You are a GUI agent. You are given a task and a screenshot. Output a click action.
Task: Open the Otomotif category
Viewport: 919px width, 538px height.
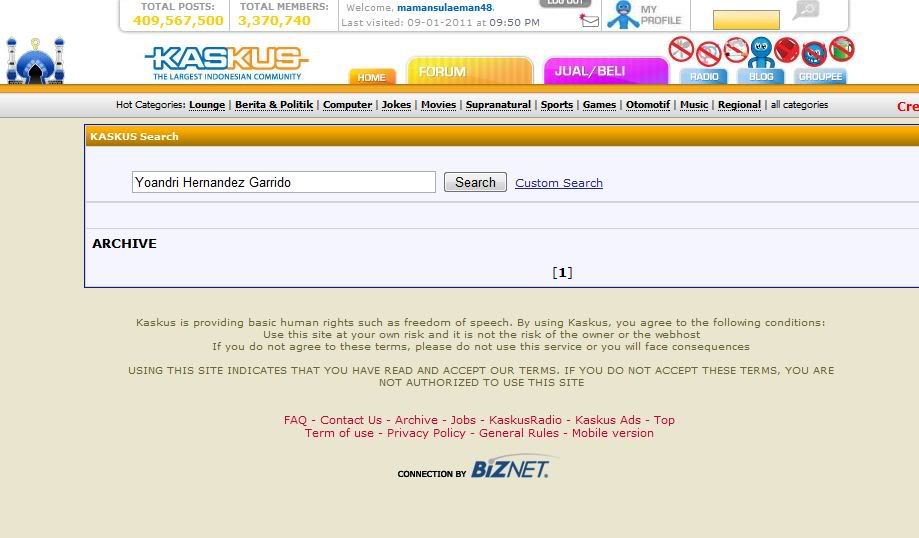tap(648, 104)
